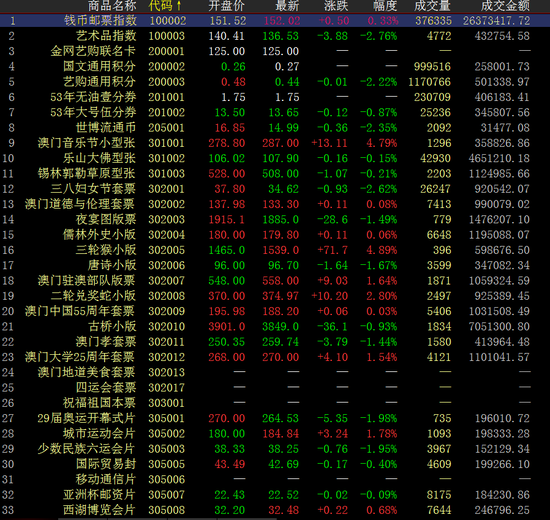Click opening price 1915.1
Viewport: 550px width, 520px height.
(x=227, y=220)
